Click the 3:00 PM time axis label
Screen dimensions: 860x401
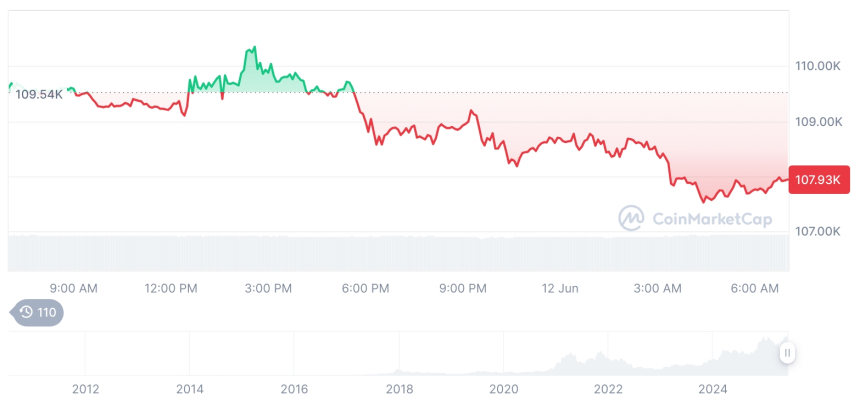pyautogui.click(x=267, y=288)
